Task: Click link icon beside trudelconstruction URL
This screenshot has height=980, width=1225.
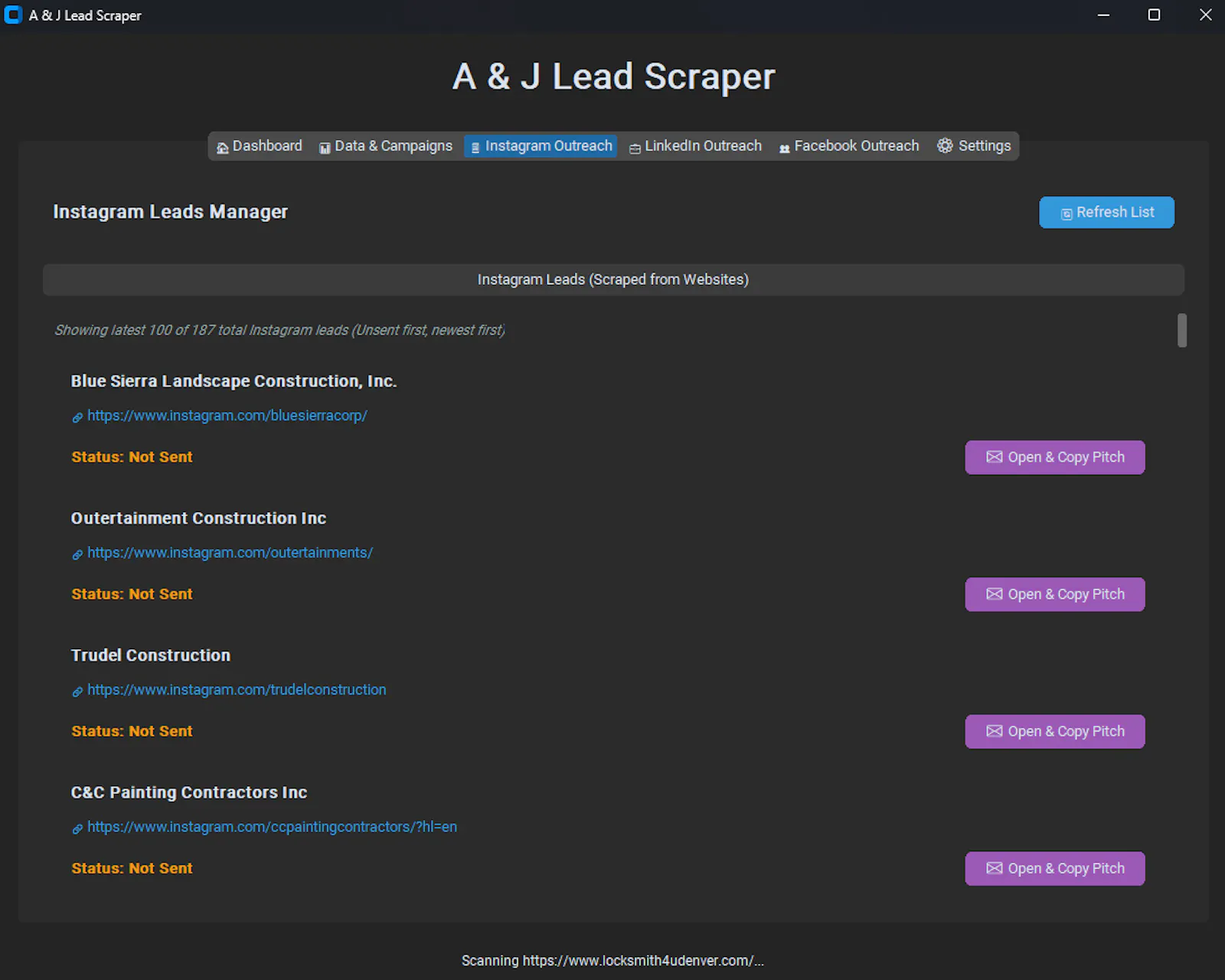Action: 77,691
